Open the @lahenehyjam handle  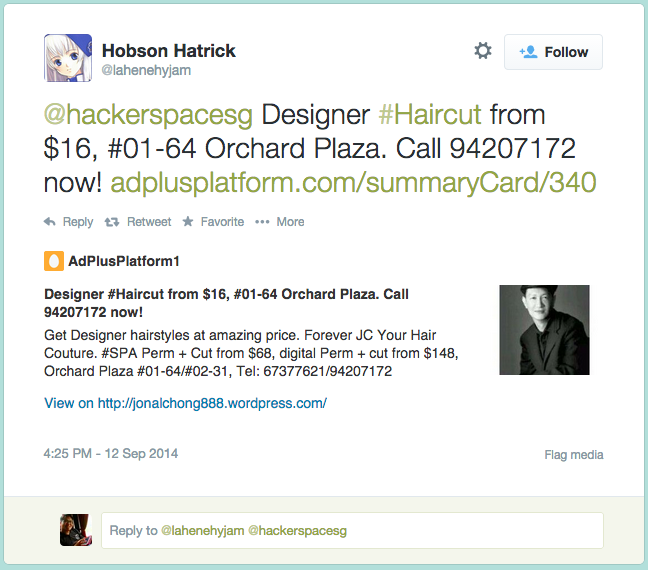(146, 70)
